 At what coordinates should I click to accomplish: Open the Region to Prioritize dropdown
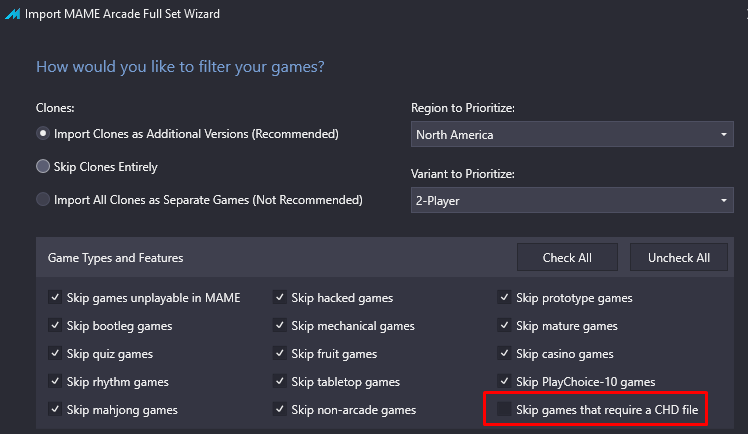coord(572,134)
